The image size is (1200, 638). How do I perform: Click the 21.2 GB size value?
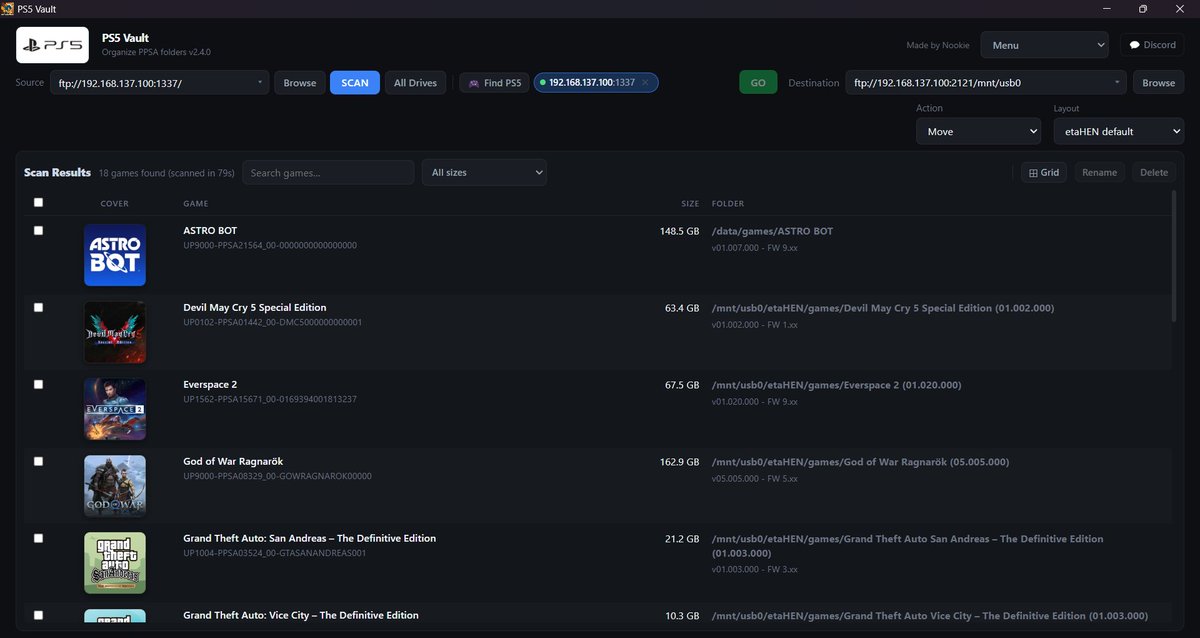pos(682,539)
